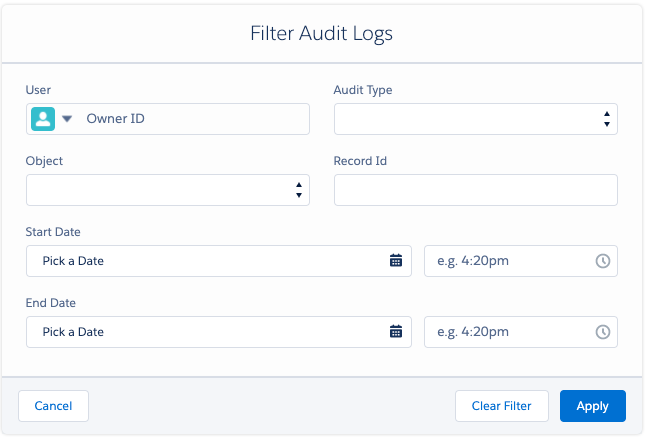Image resolution: width=646 pixels, height=441 pixels.
Task: Open the user type dropdown arrow
Action: pos(67,119)
